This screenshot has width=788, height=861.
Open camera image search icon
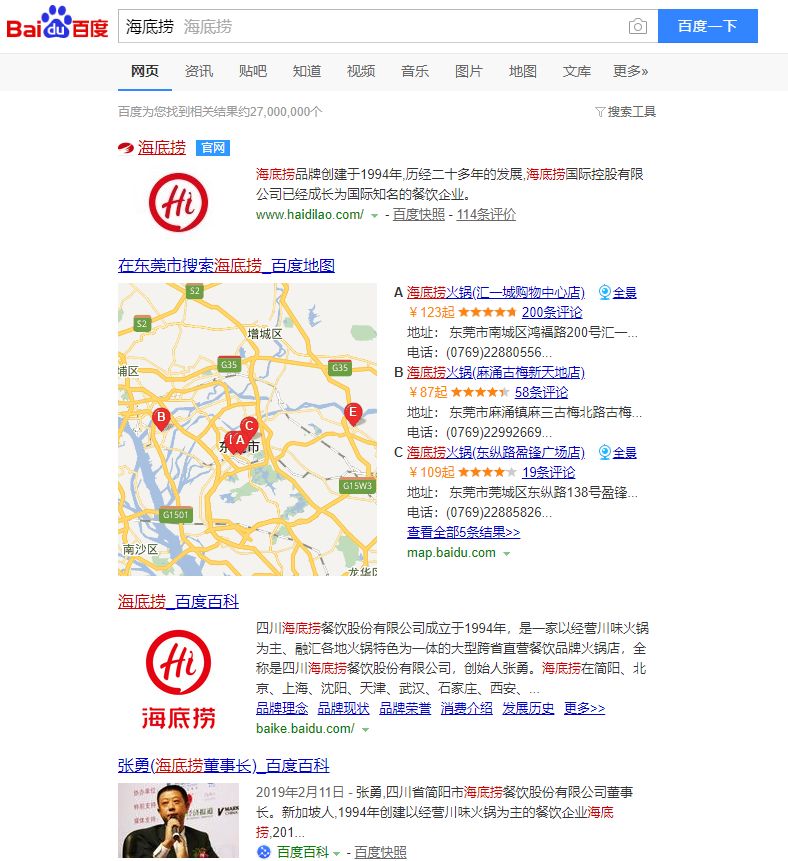(x=638, y=26)
